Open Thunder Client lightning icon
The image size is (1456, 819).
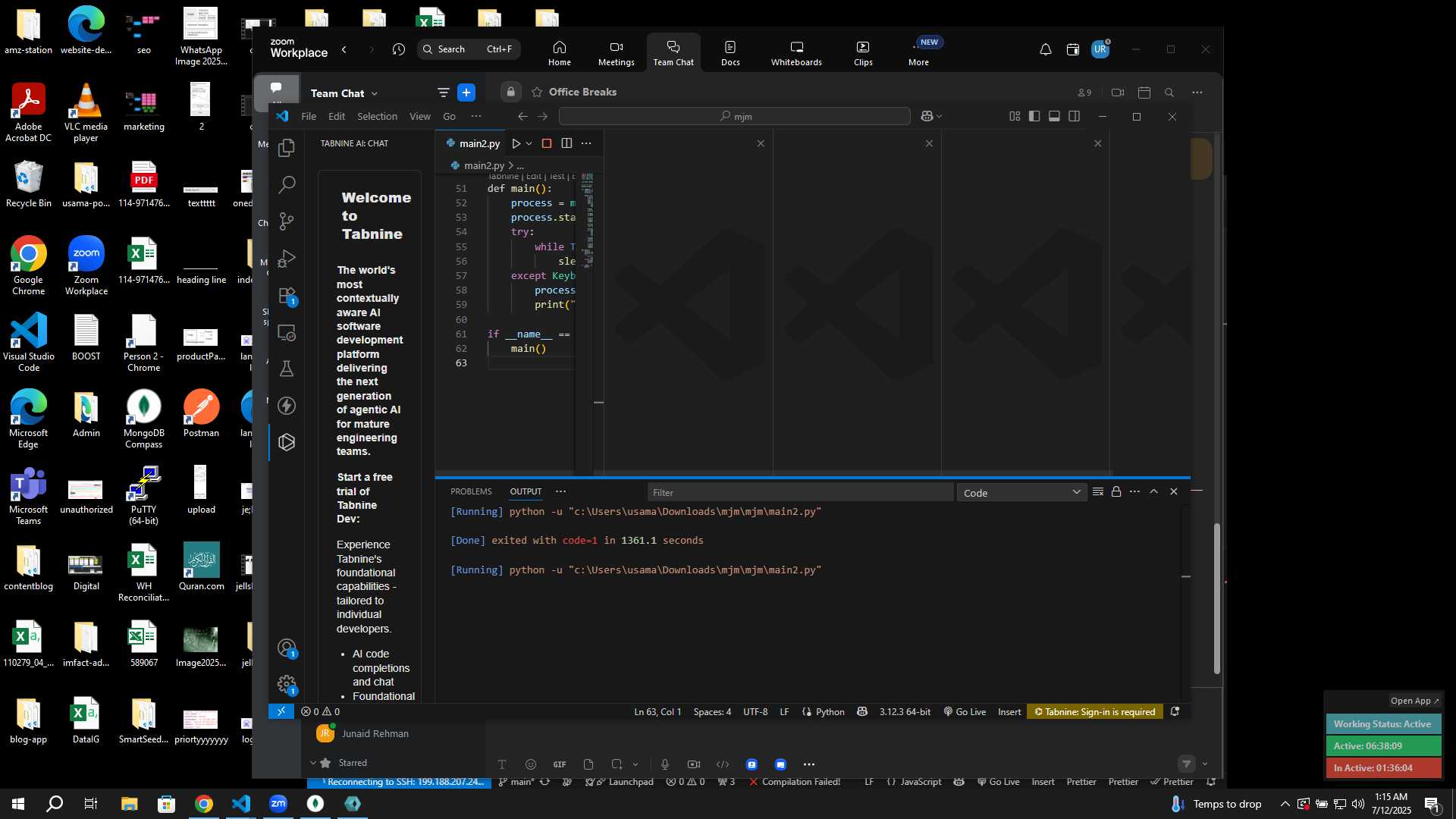pos(287,406)
